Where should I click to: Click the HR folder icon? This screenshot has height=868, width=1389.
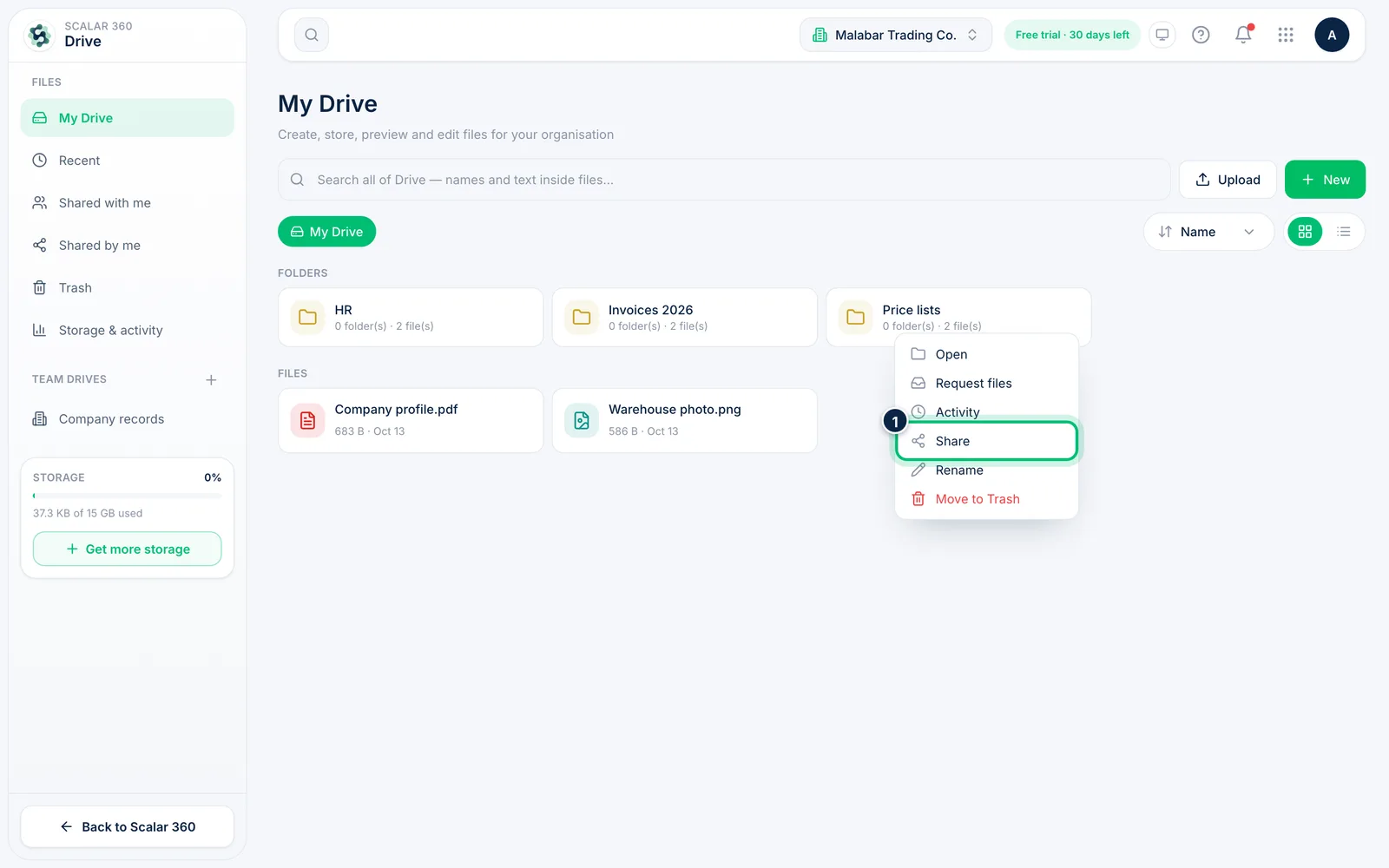click(307, 317)
